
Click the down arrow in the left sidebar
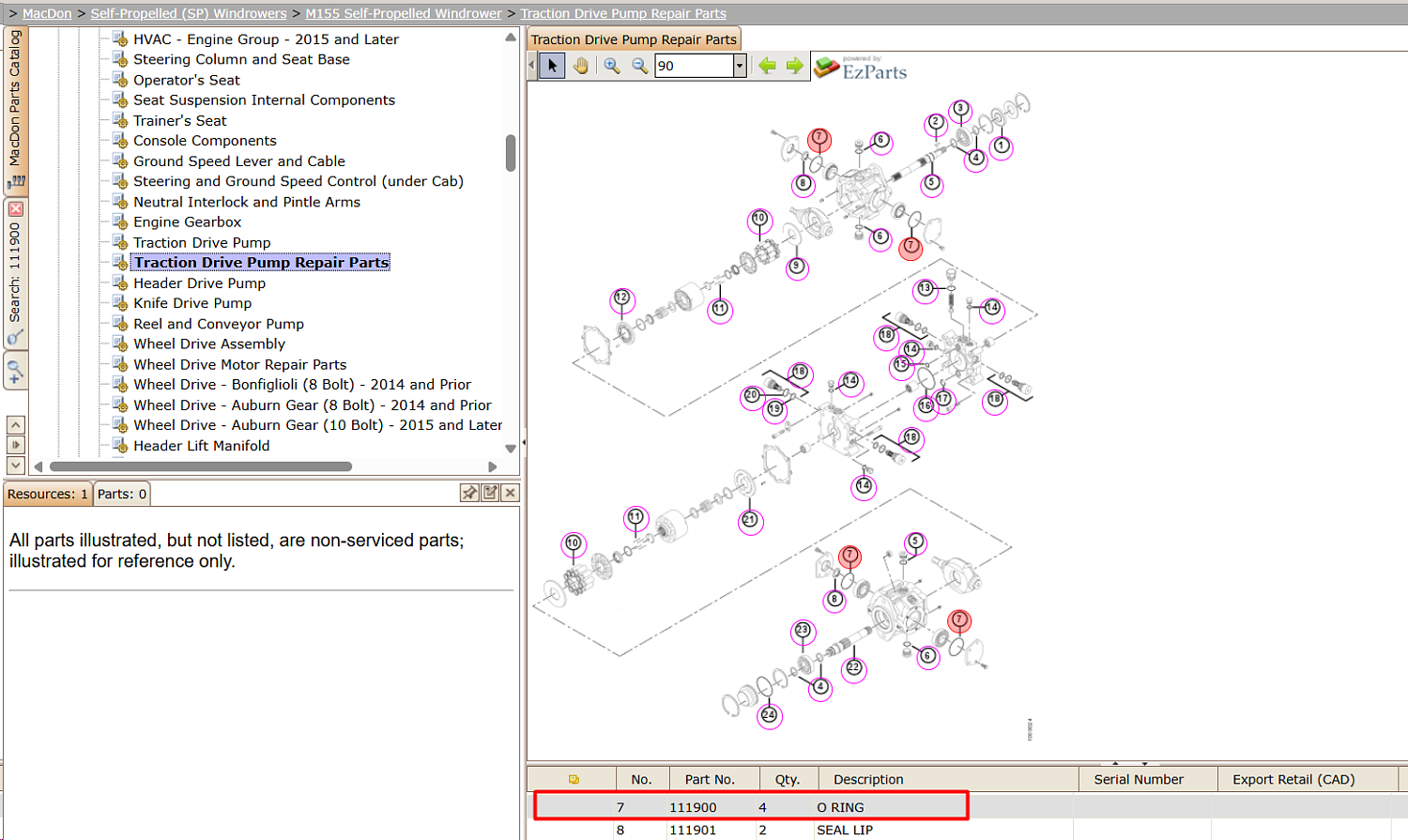pyautogui.click(x=16, y=465)
